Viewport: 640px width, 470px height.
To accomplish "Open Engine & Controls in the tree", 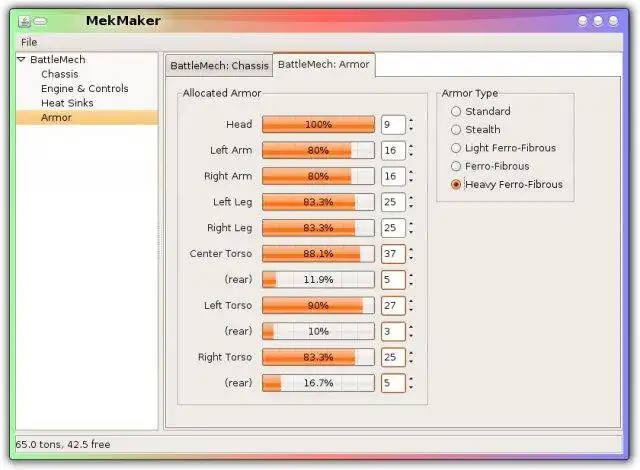I will tap(84, 89).
